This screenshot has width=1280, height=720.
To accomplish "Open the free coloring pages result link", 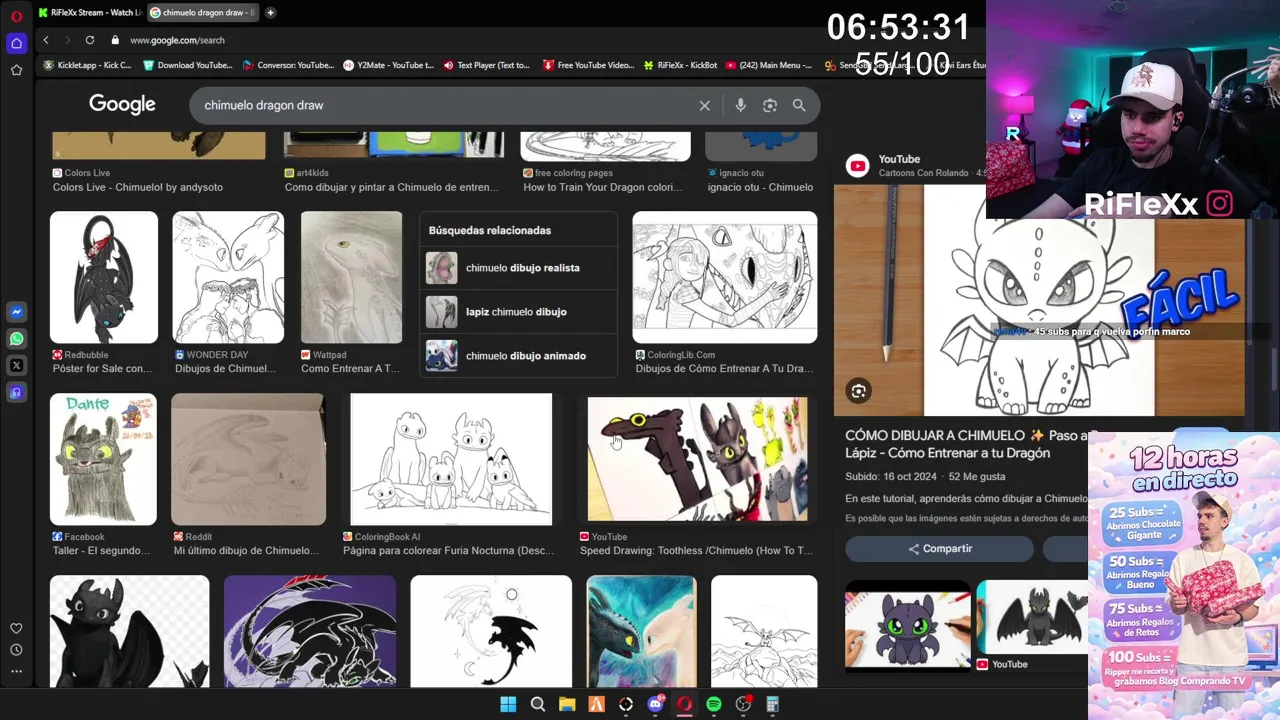I will (x=603, y=187).
